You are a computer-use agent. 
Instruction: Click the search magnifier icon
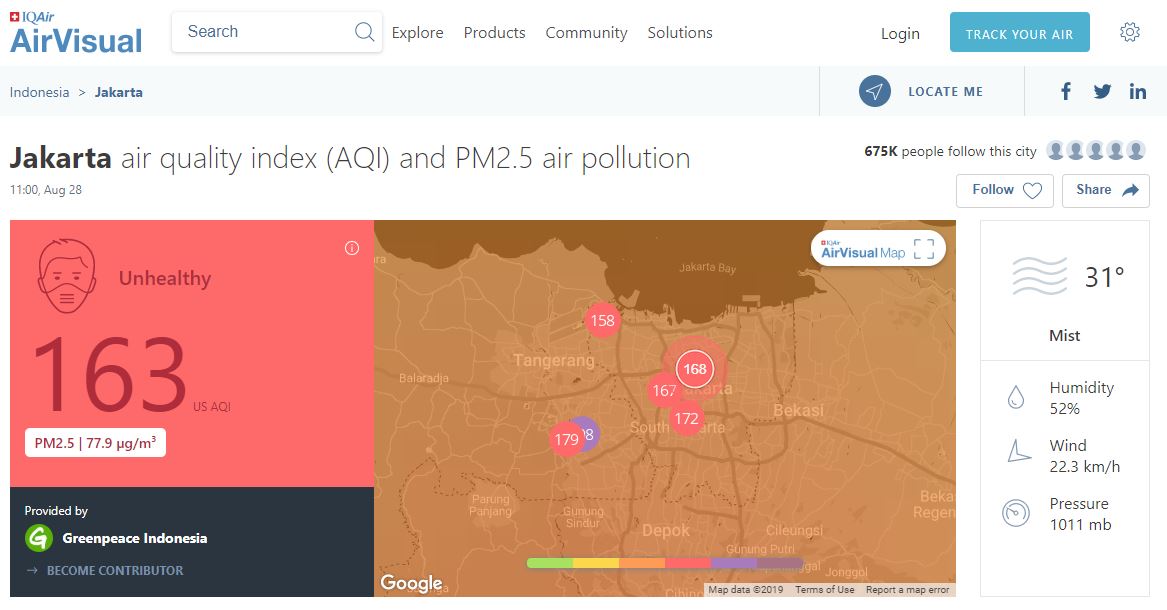pos(365,32)
